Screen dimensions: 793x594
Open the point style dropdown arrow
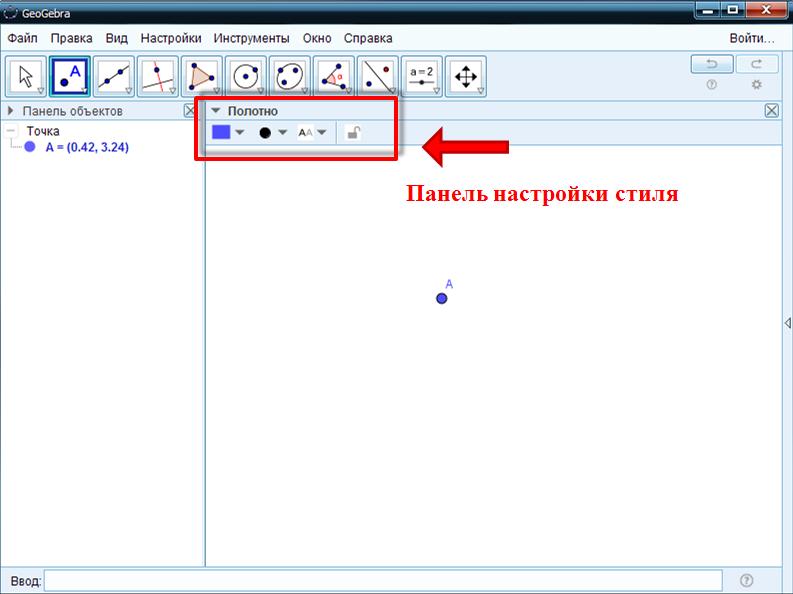tap(283, 132)
